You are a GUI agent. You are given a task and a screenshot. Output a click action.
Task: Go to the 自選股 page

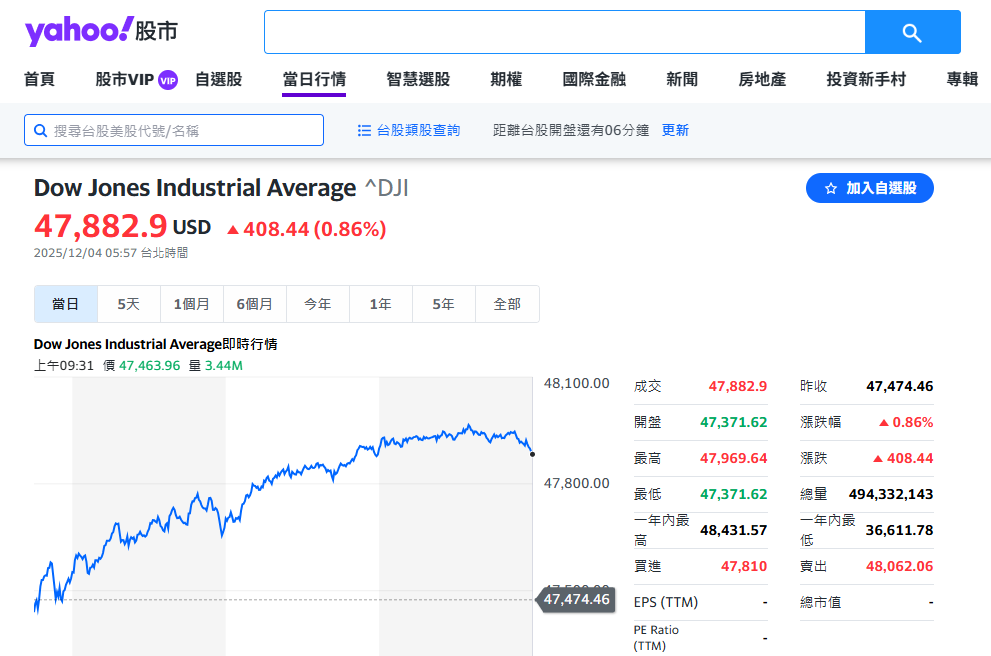click(221, 79)
